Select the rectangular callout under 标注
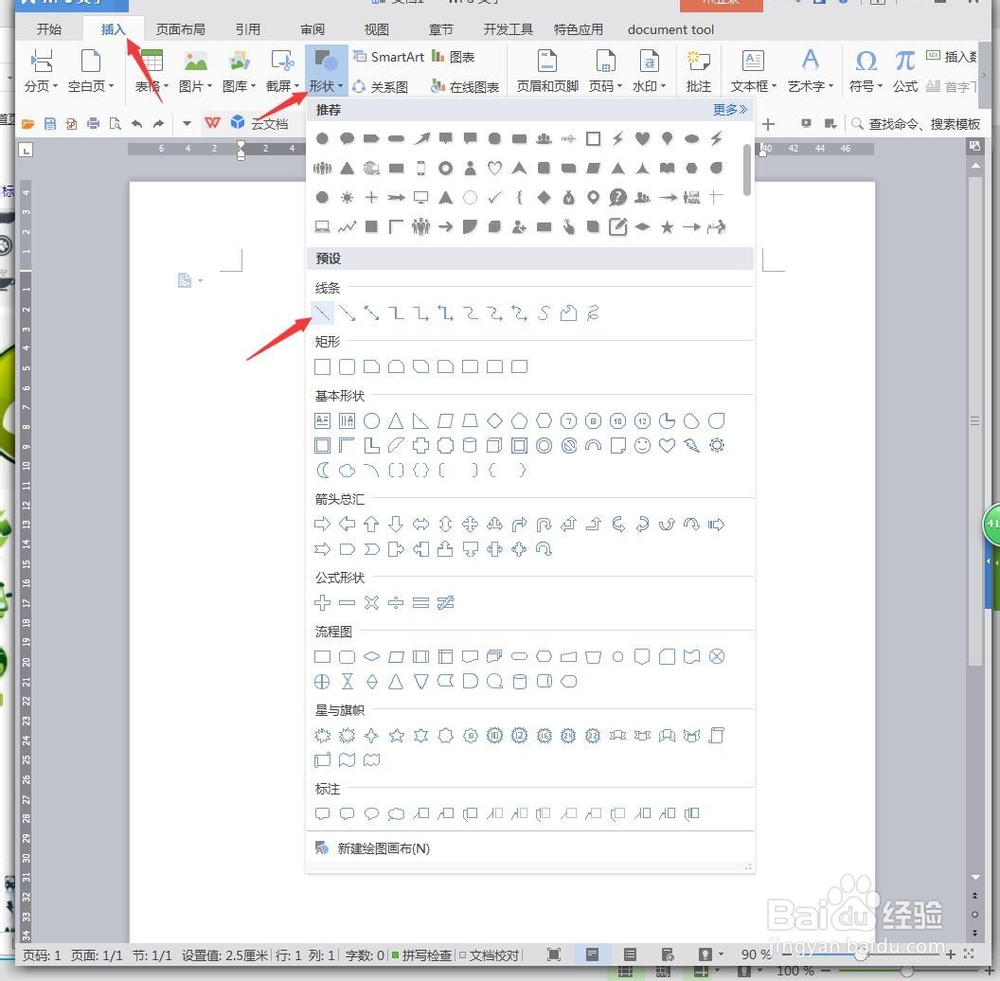1000x981 pixels. point(323,814)
